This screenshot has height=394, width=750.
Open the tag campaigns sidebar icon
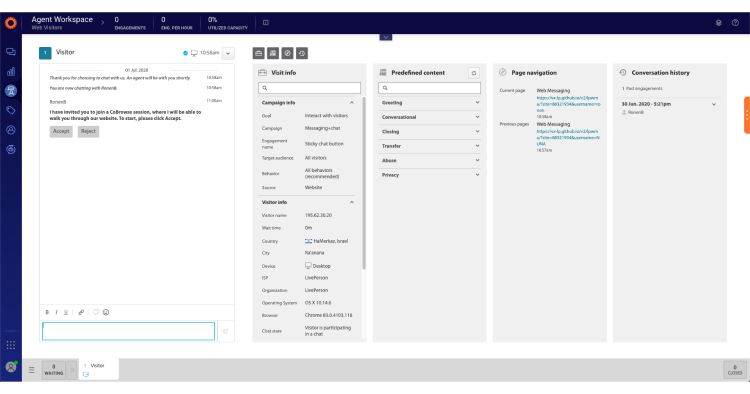pos(11,110)
